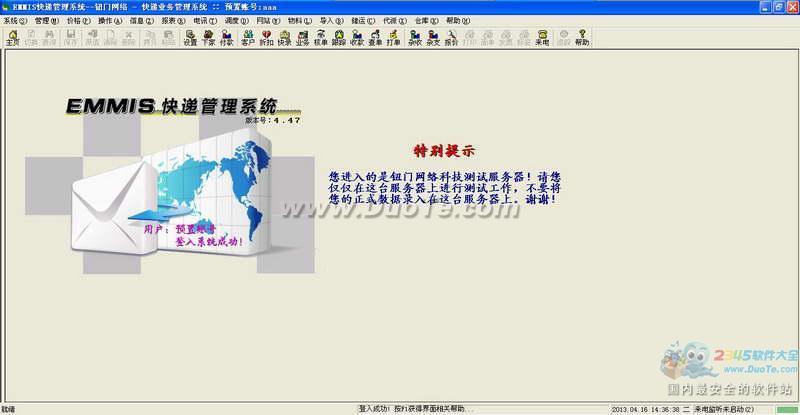Open the 帮助 menu in menu bar
800x415 pixels.
(x=458, y=21)
